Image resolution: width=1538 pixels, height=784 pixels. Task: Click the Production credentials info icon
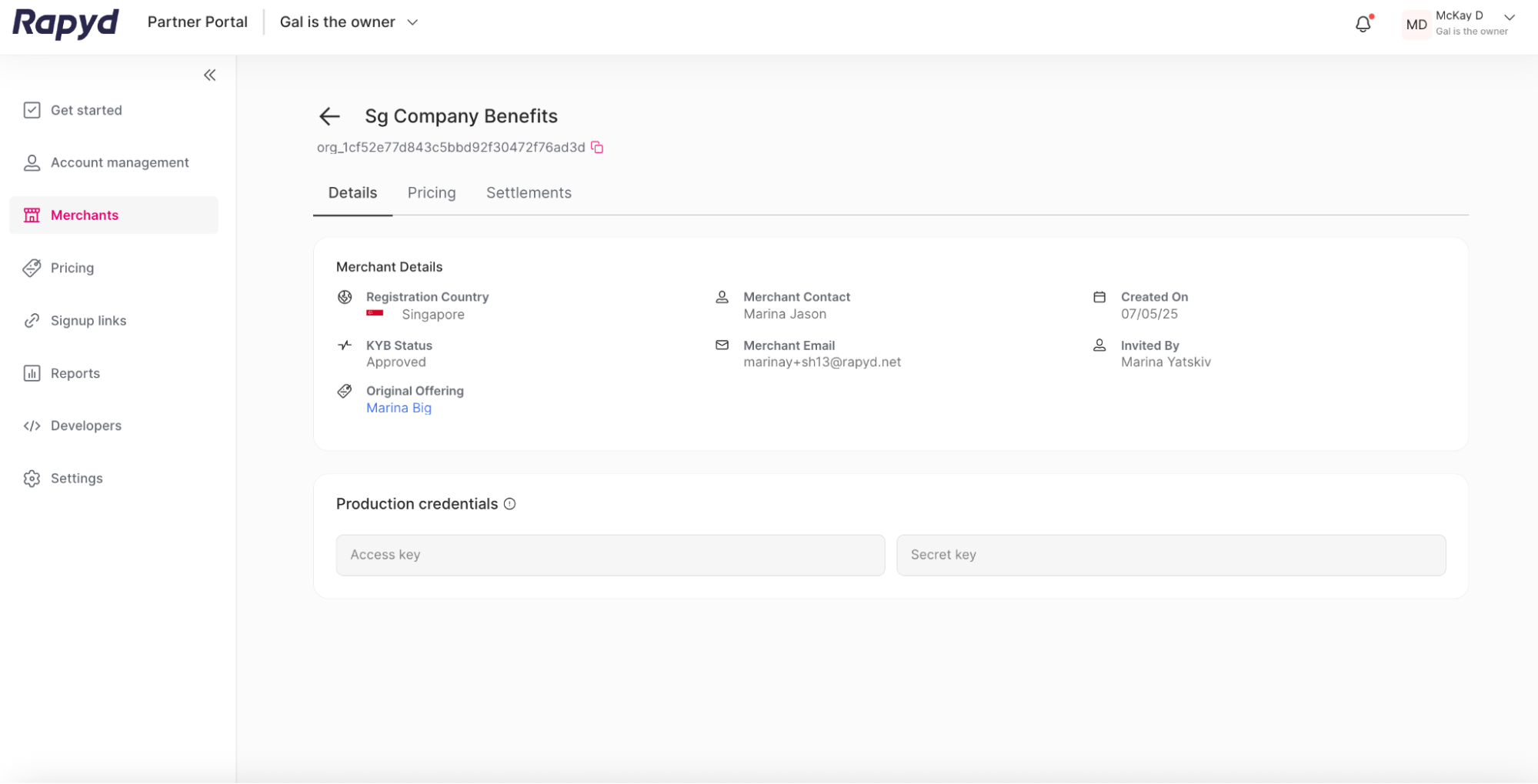pos(509,504)
